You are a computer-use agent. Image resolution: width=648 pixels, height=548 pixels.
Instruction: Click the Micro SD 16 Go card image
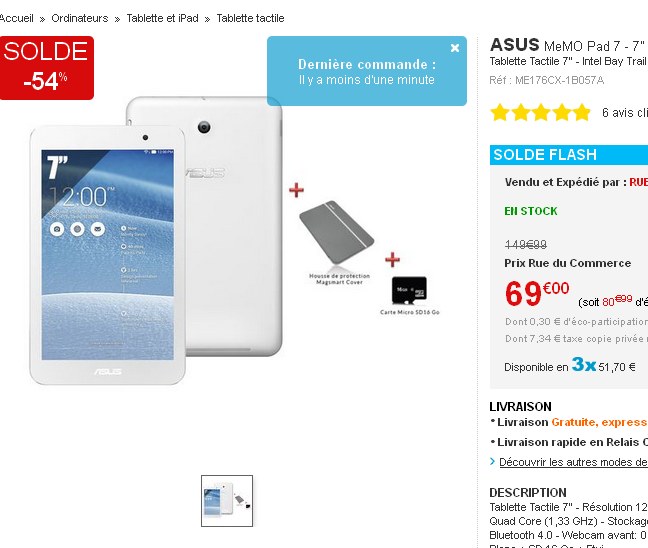pos(409,290)
